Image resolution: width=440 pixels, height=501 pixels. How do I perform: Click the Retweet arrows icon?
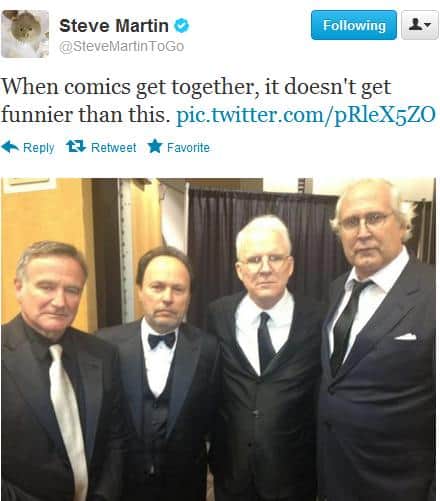tap(76, 146)
